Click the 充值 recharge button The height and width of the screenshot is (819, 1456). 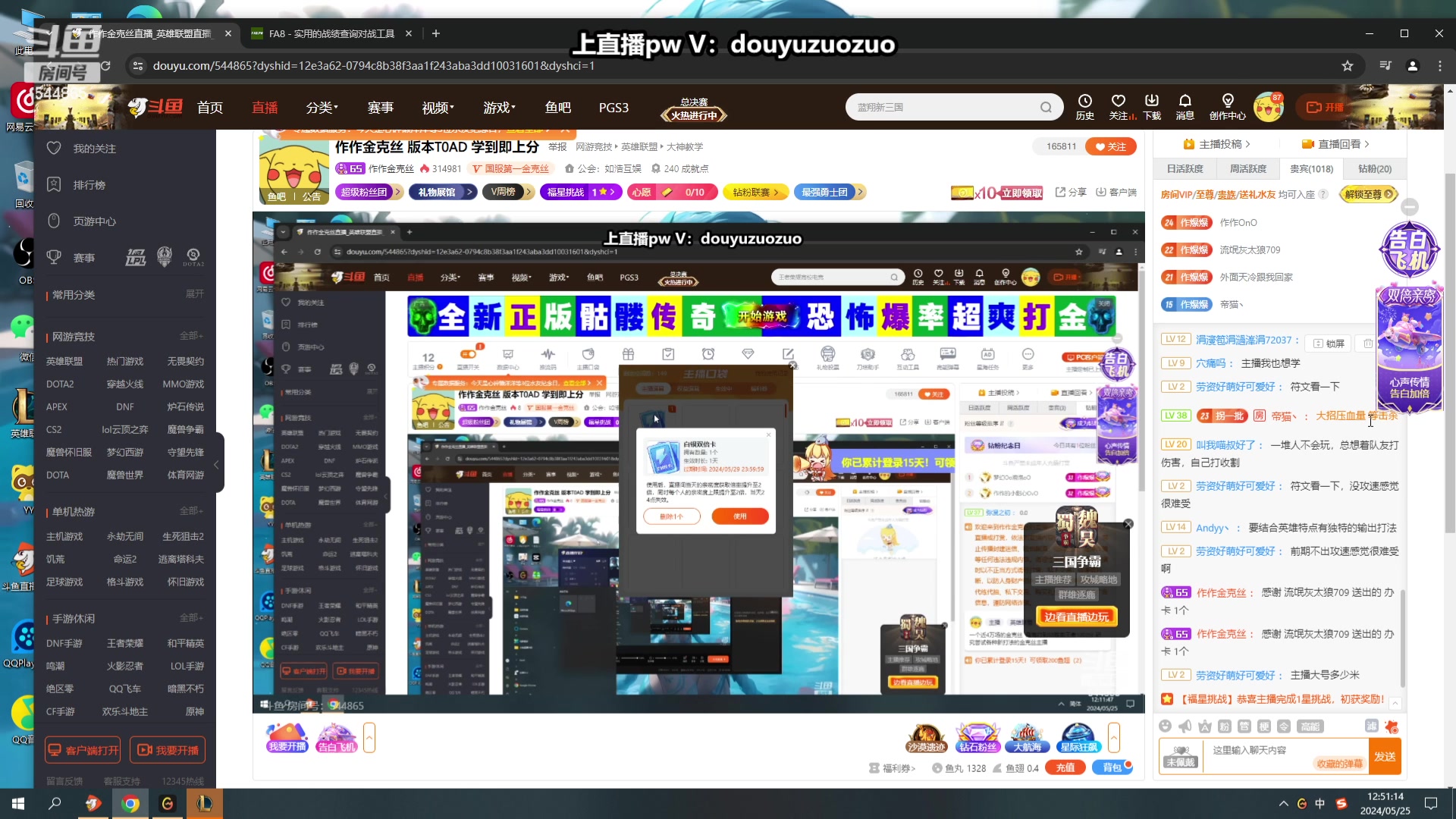pyautogui.click(x=1065, y=767)
